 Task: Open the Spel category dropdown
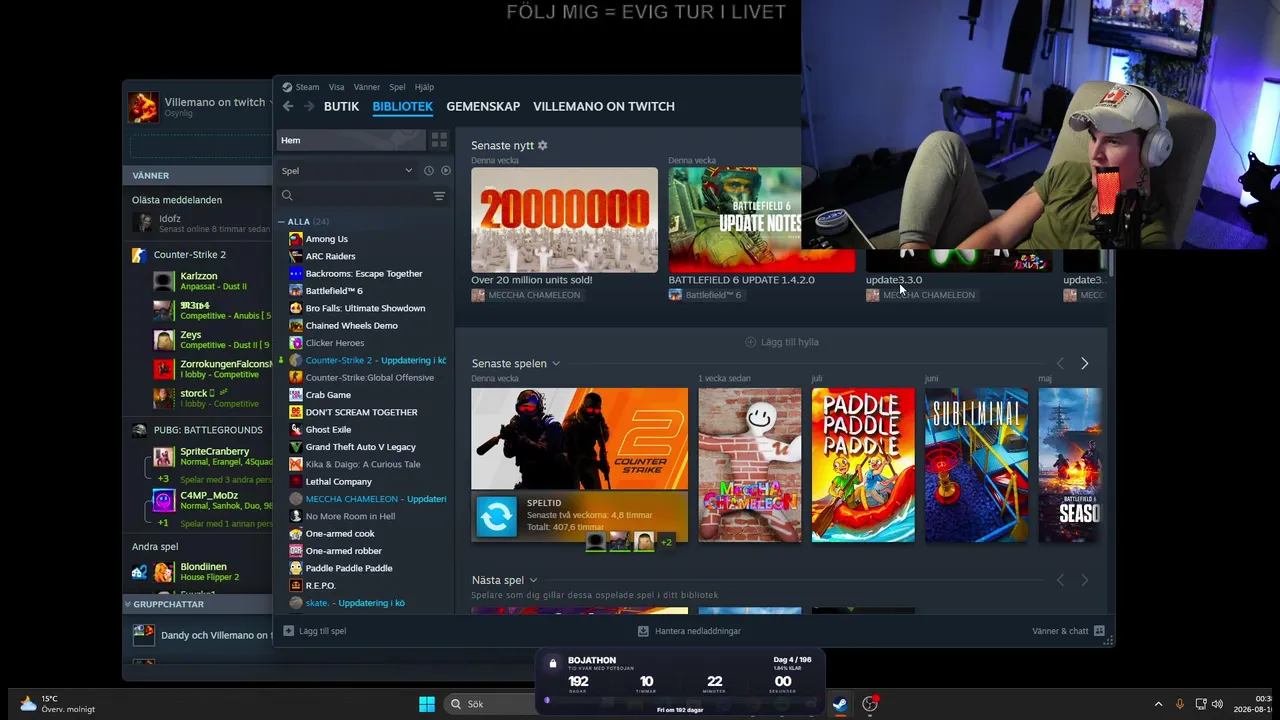(346, 171)
